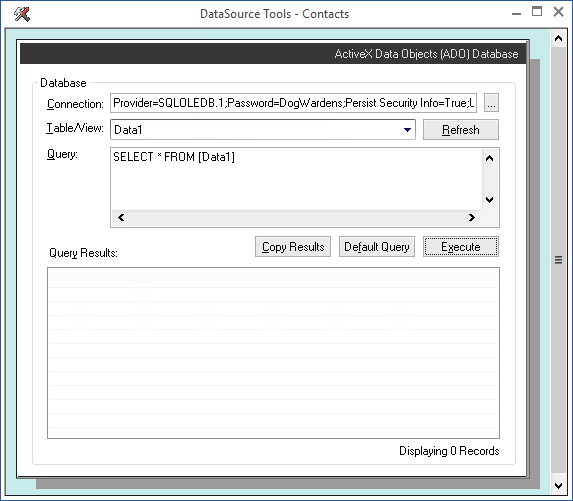
Task: Click the Query box scroll up arrow
Action: pyautogui.click(x=489, y=158)
